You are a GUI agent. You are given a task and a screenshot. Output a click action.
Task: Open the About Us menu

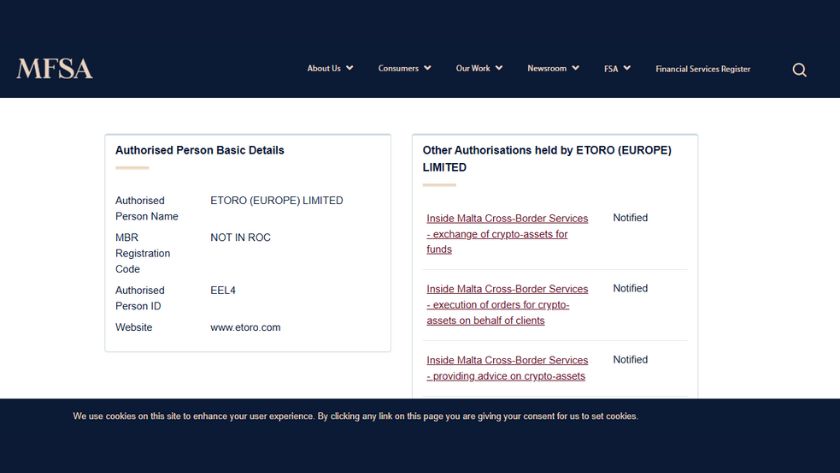coord(324,68)
